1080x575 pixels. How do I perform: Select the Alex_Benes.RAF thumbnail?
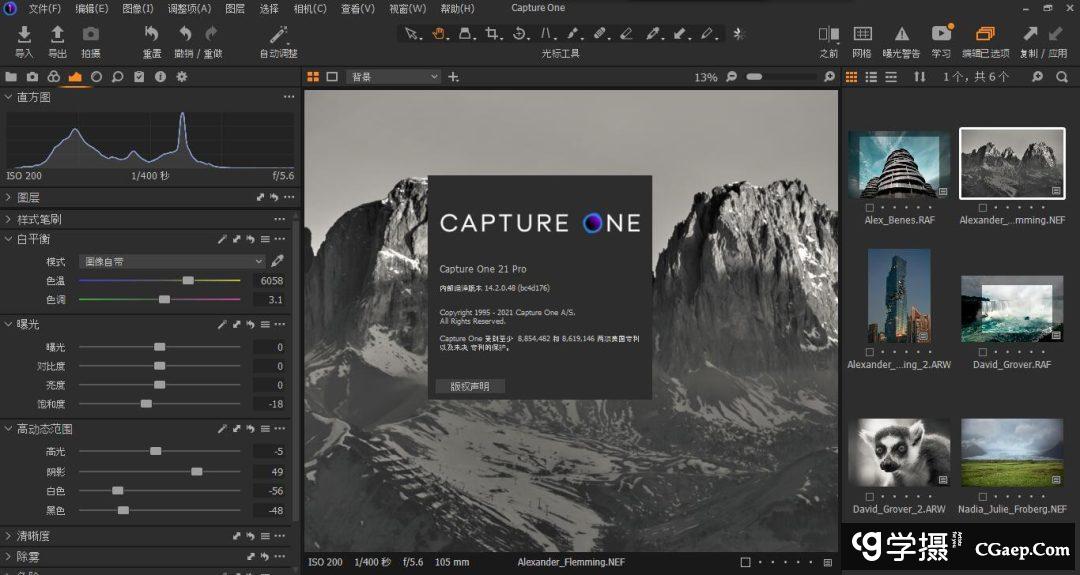click(x=898, y=164)
